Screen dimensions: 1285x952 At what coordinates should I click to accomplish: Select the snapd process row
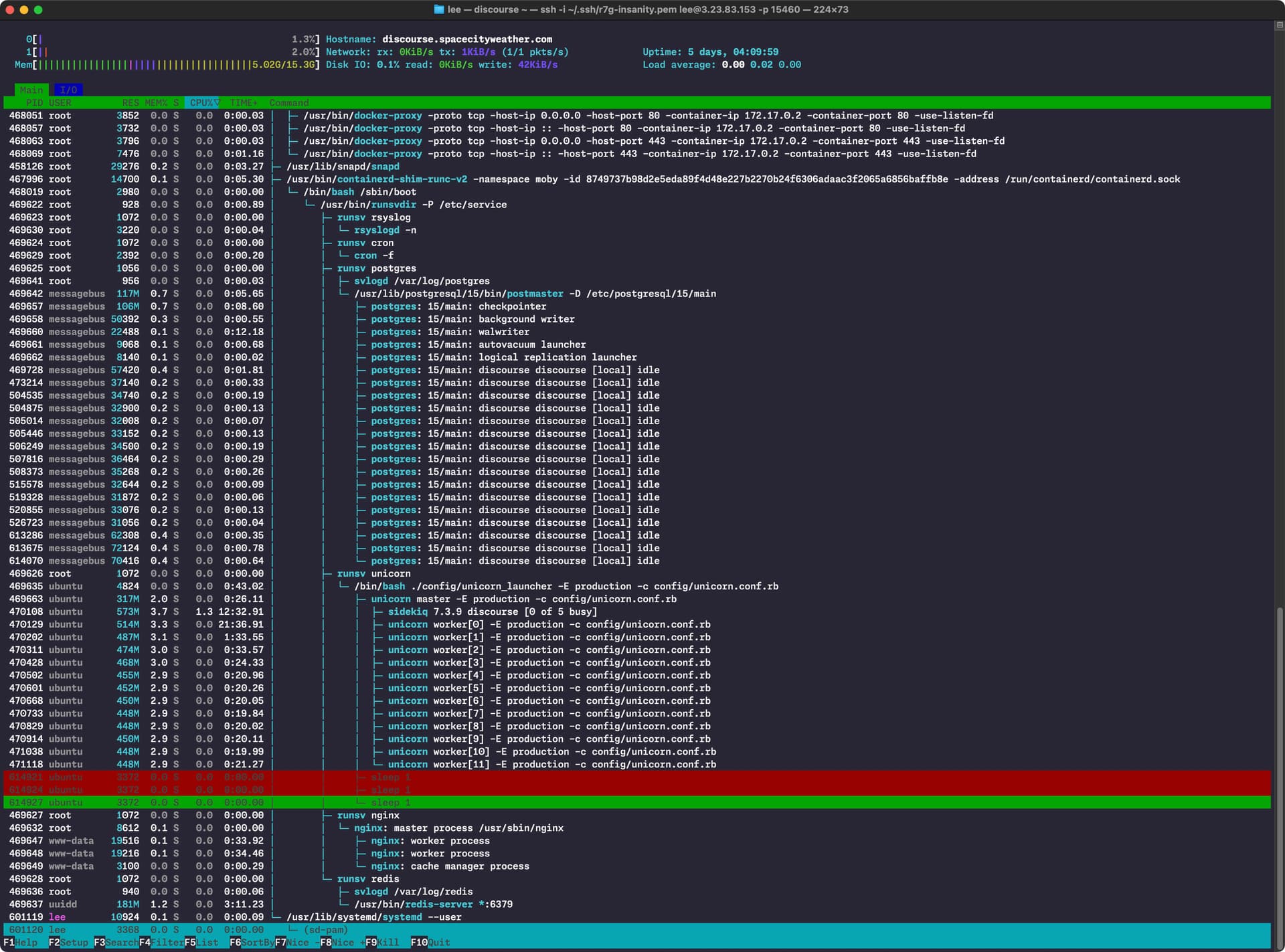636,167
